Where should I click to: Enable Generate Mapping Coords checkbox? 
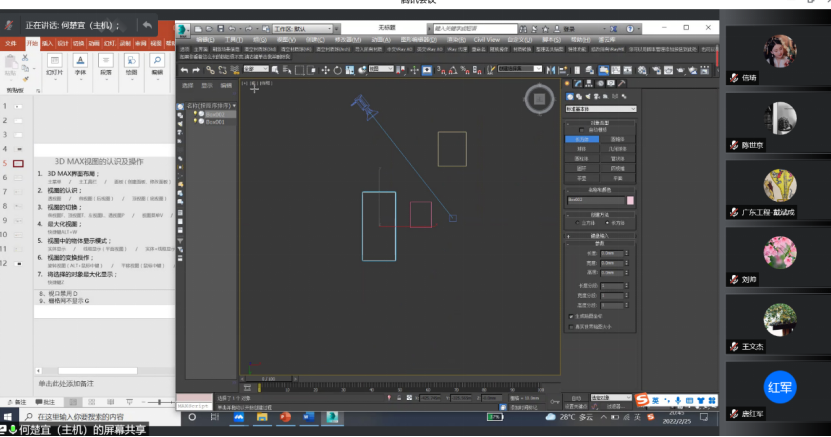coord(571,316)
